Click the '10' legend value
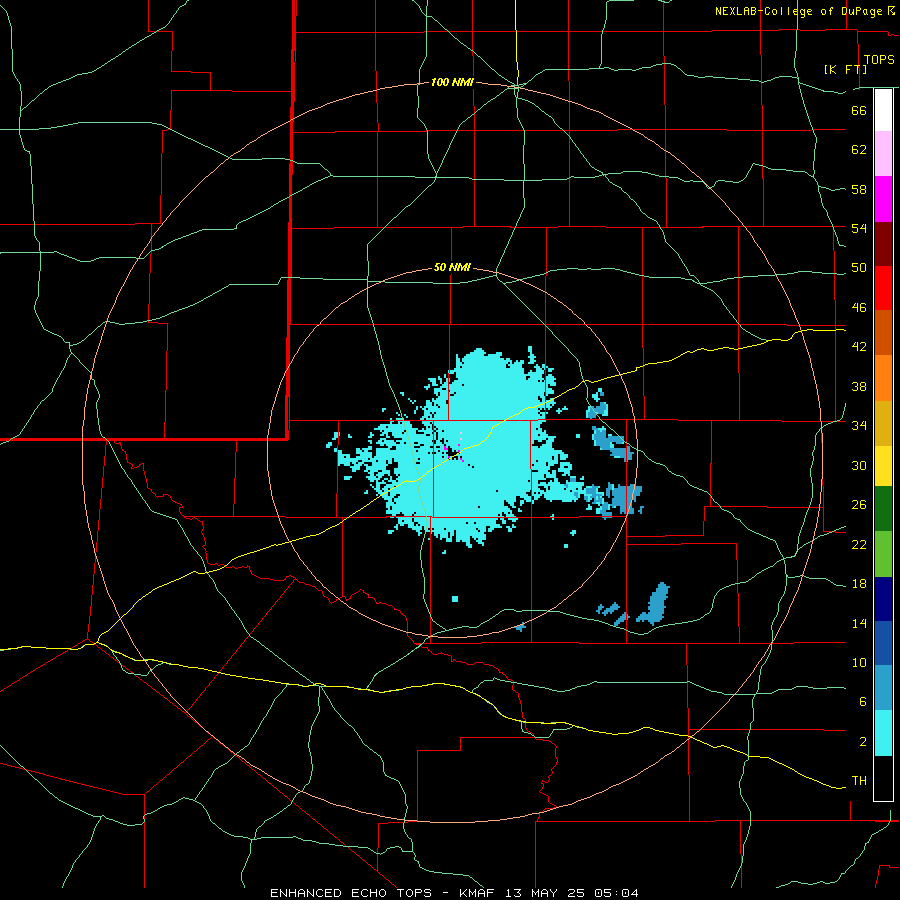 pos(859,662)
